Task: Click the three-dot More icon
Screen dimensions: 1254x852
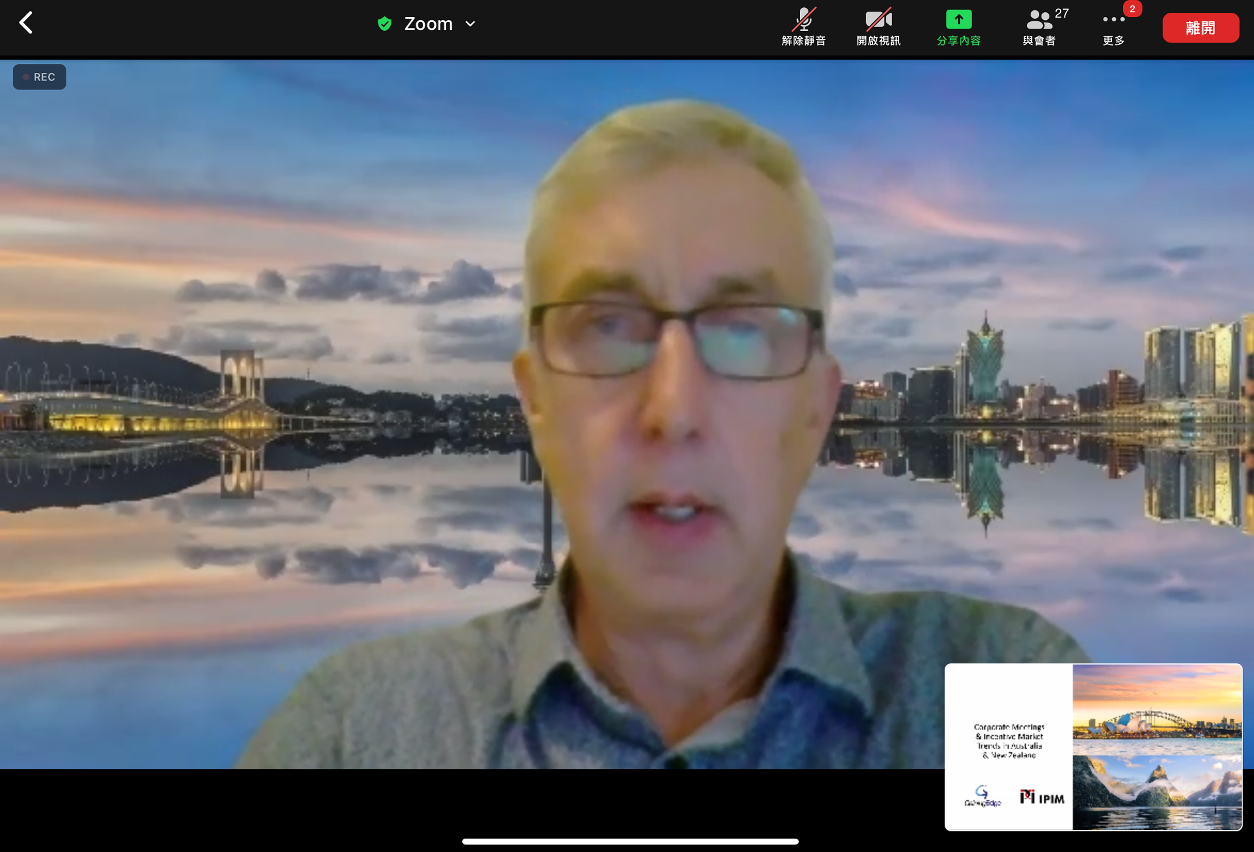Action: (x=1113, y=19)
